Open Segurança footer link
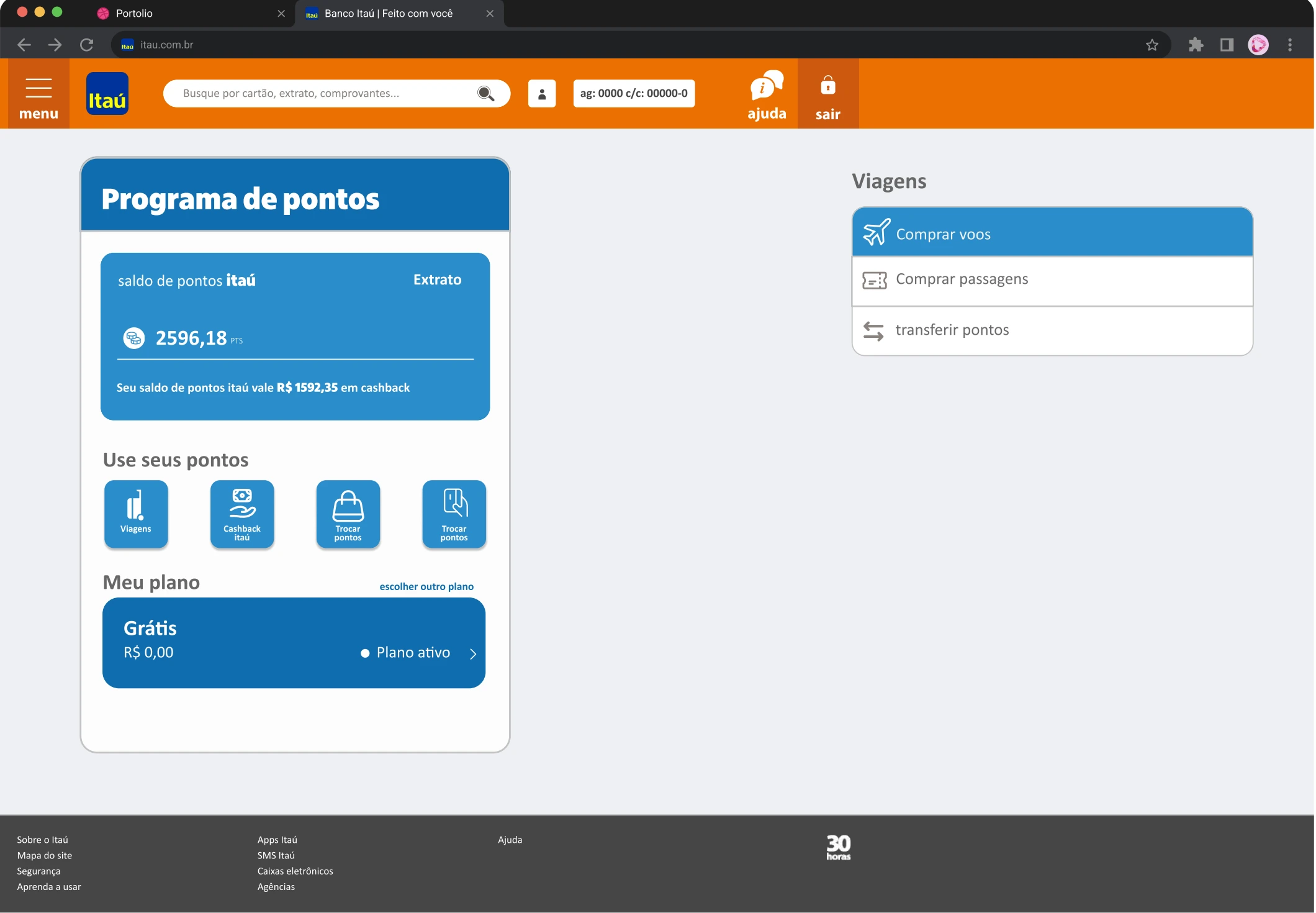Viewport: 1316px width, 913px height. coord(38,871)
